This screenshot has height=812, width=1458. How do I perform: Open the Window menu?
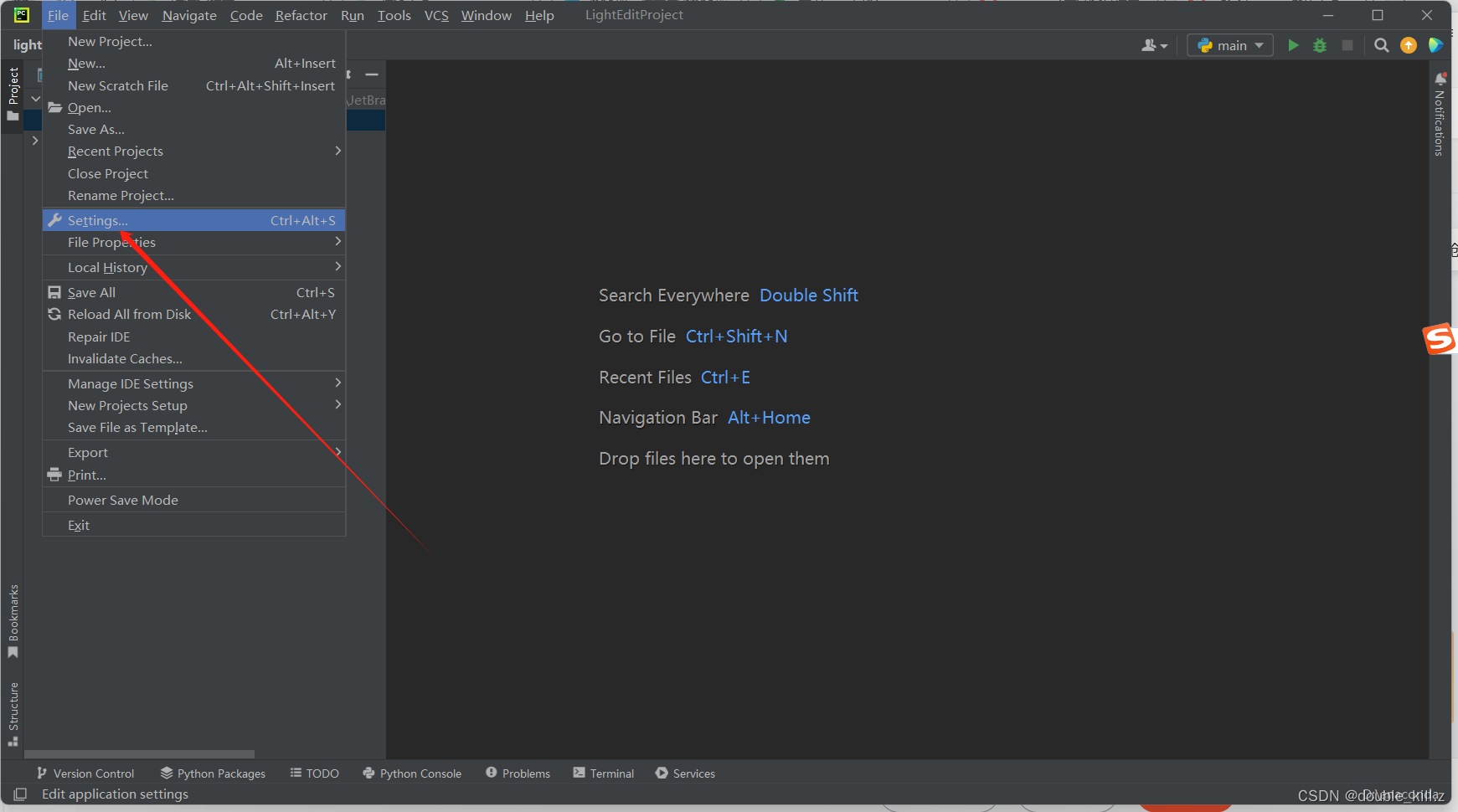pyautogui.click(x=486, y=15)
